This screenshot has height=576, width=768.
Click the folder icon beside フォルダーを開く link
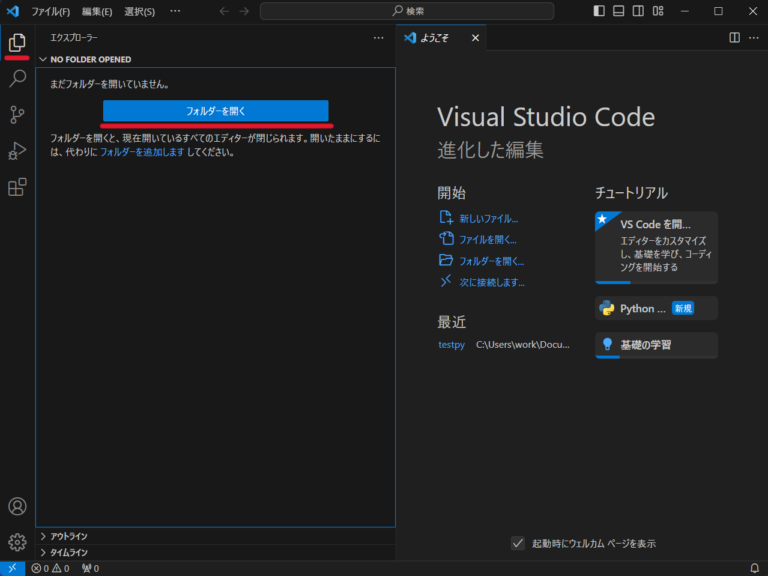coord(446,260)
